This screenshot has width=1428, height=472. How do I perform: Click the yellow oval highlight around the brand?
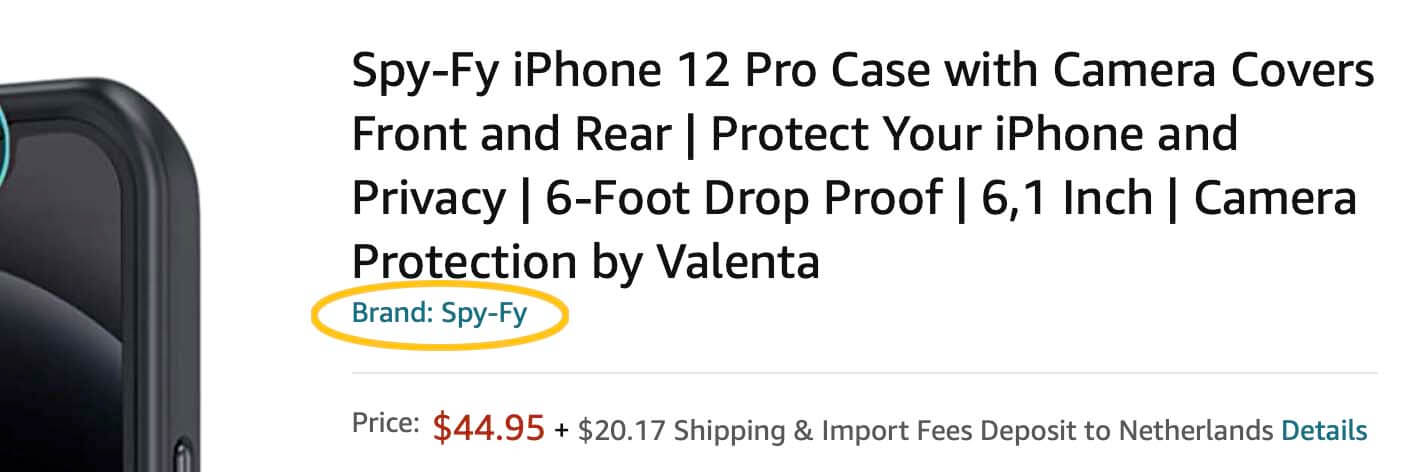[x=440, y=316]
